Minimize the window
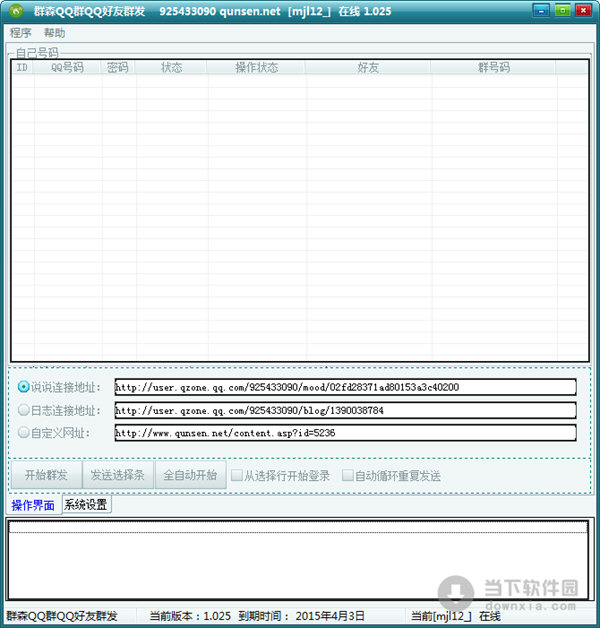600x628 pixels. (541, 10)
